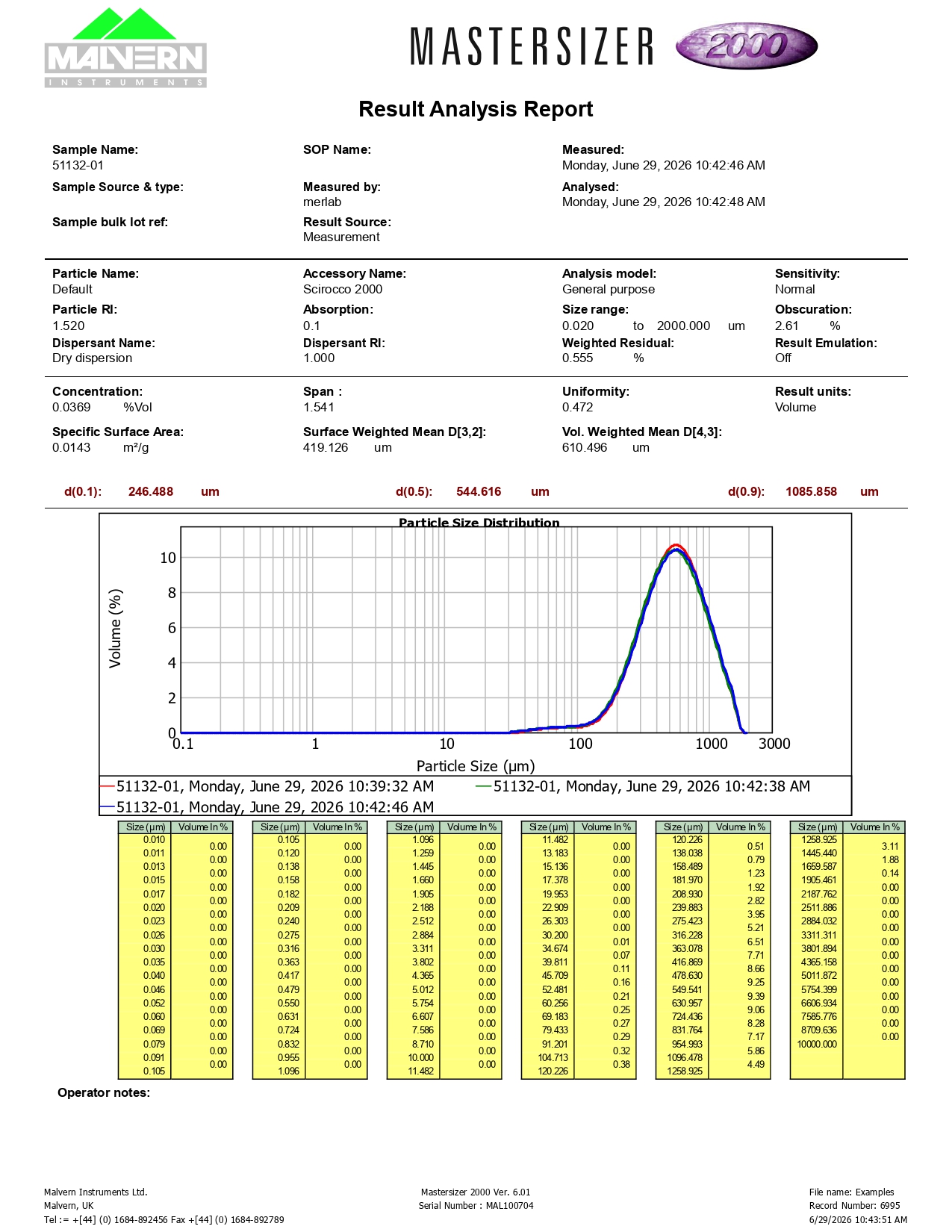Click the size cell 34.674

555,948
